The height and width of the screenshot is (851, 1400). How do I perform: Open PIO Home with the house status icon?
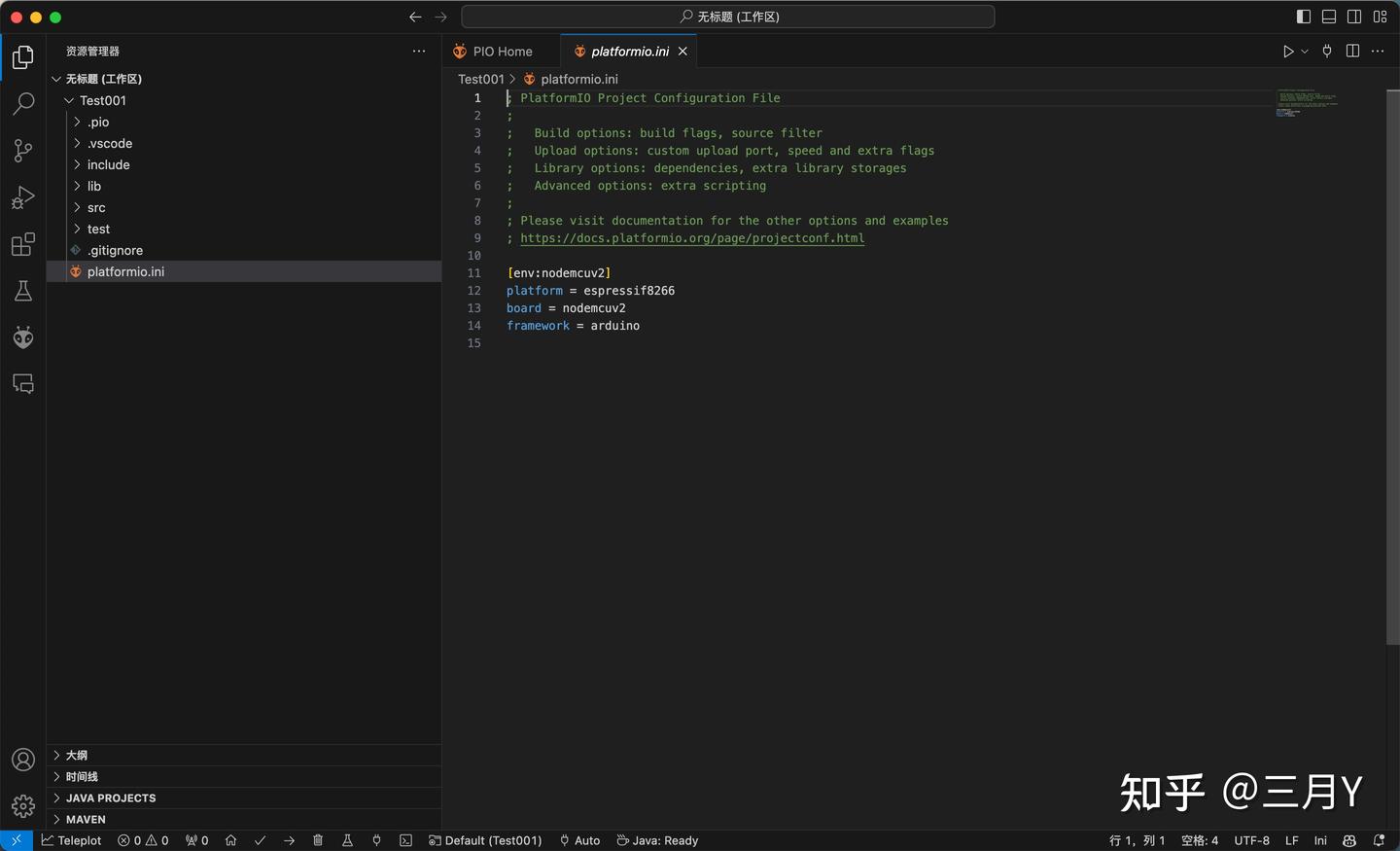tap(230, 840)
